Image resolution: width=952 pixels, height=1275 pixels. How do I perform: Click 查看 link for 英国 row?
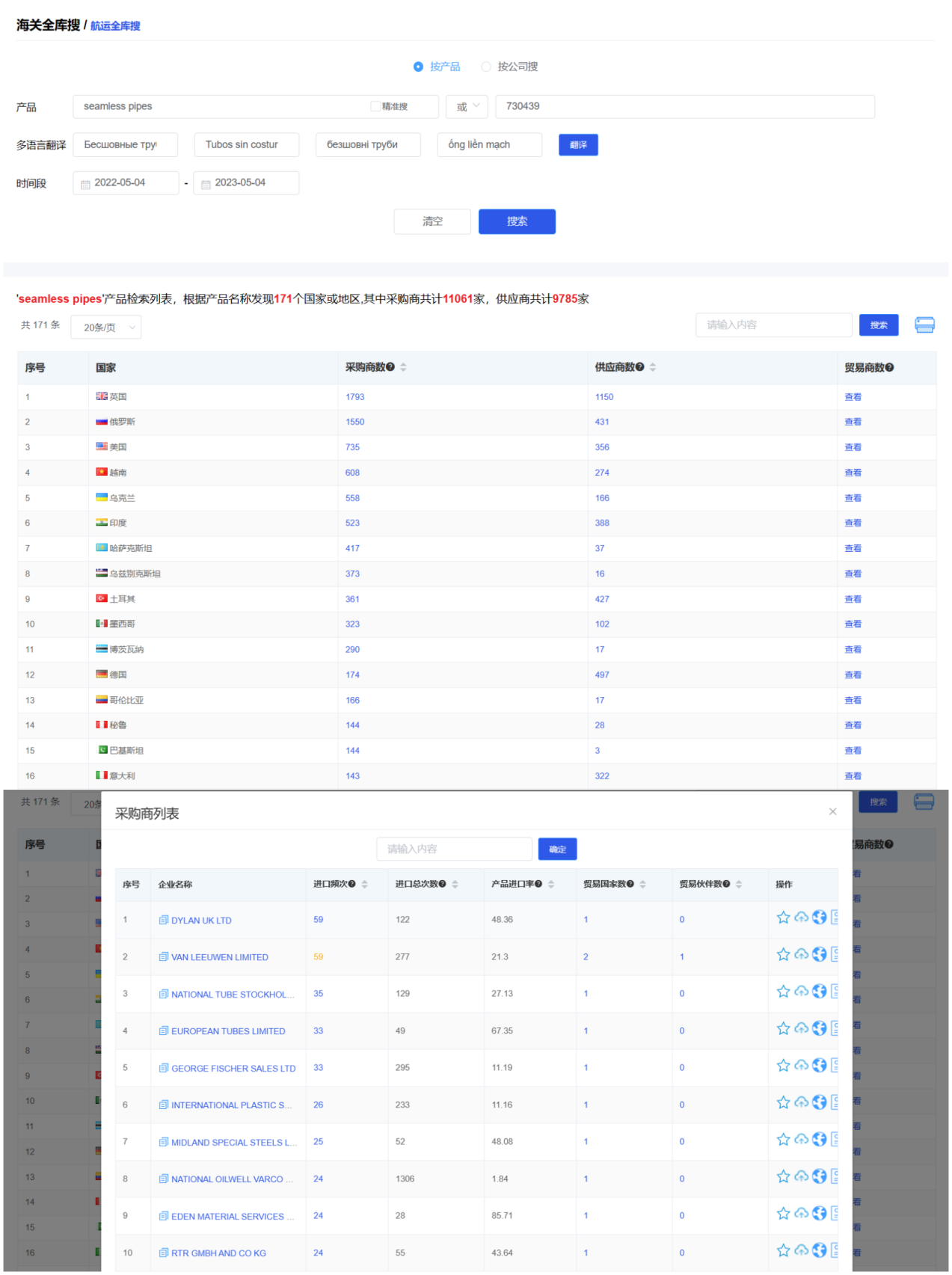[x=853, y=397]
